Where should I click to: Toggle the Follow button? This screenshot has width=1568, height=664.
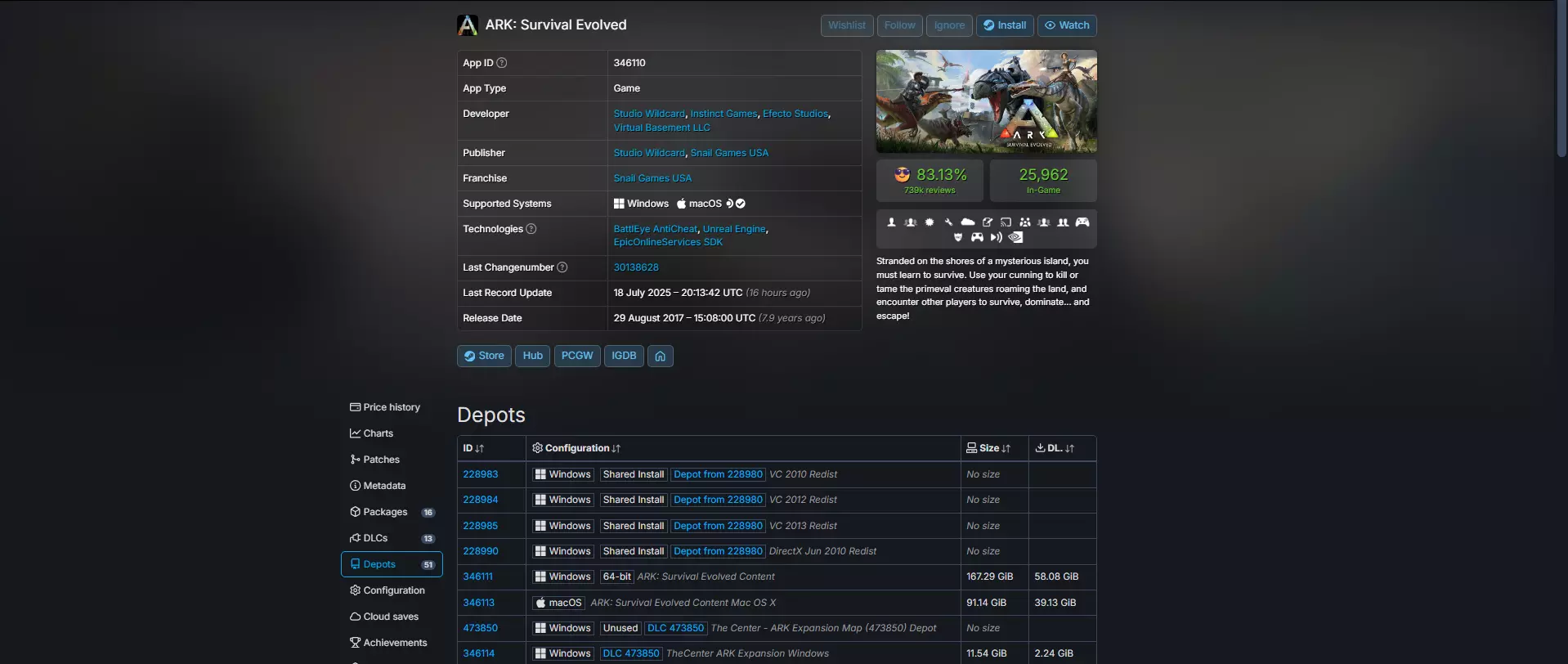899,25
